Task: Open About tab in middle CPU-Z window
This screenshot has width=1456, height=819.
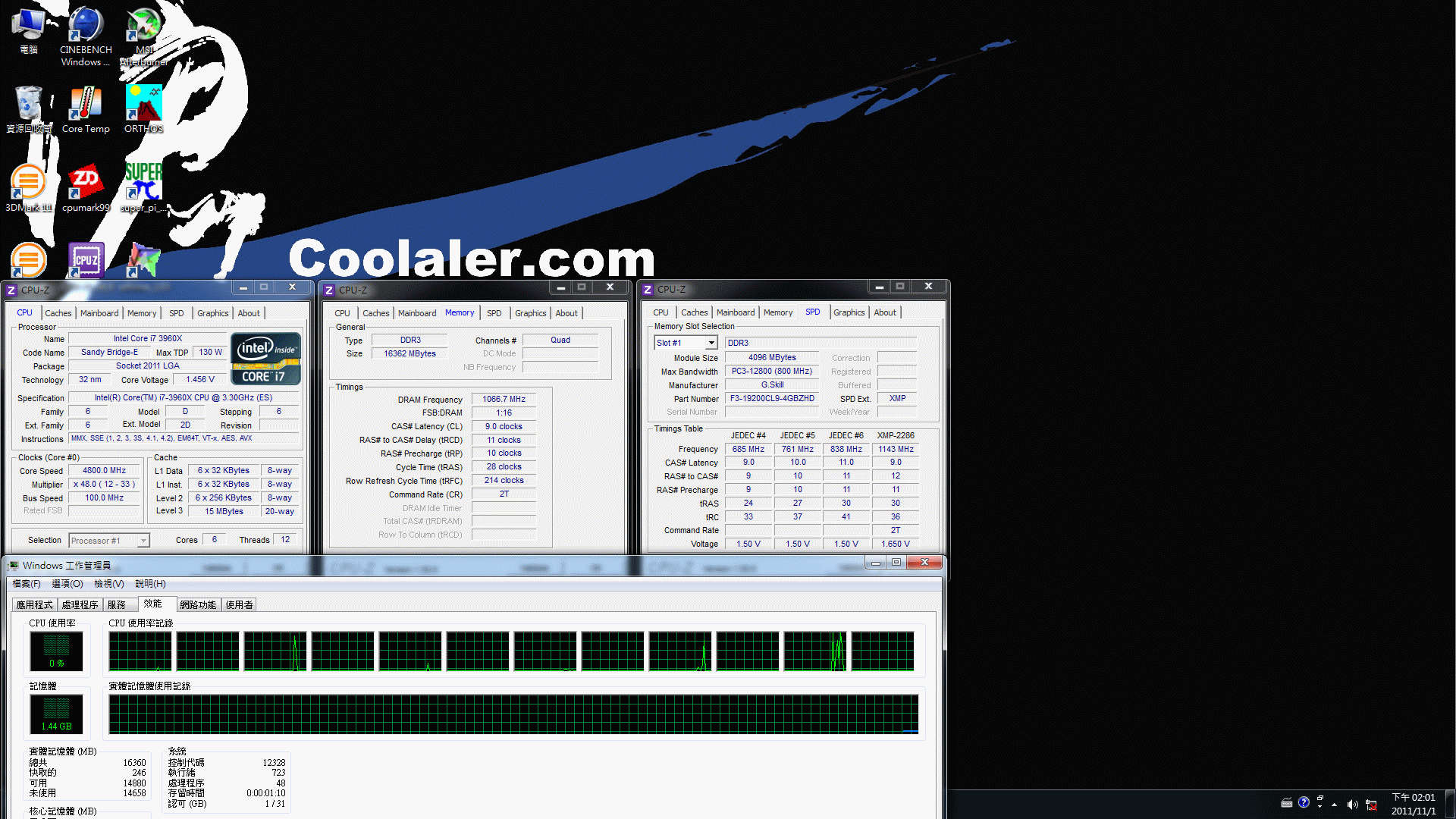Action: (566, 313)
